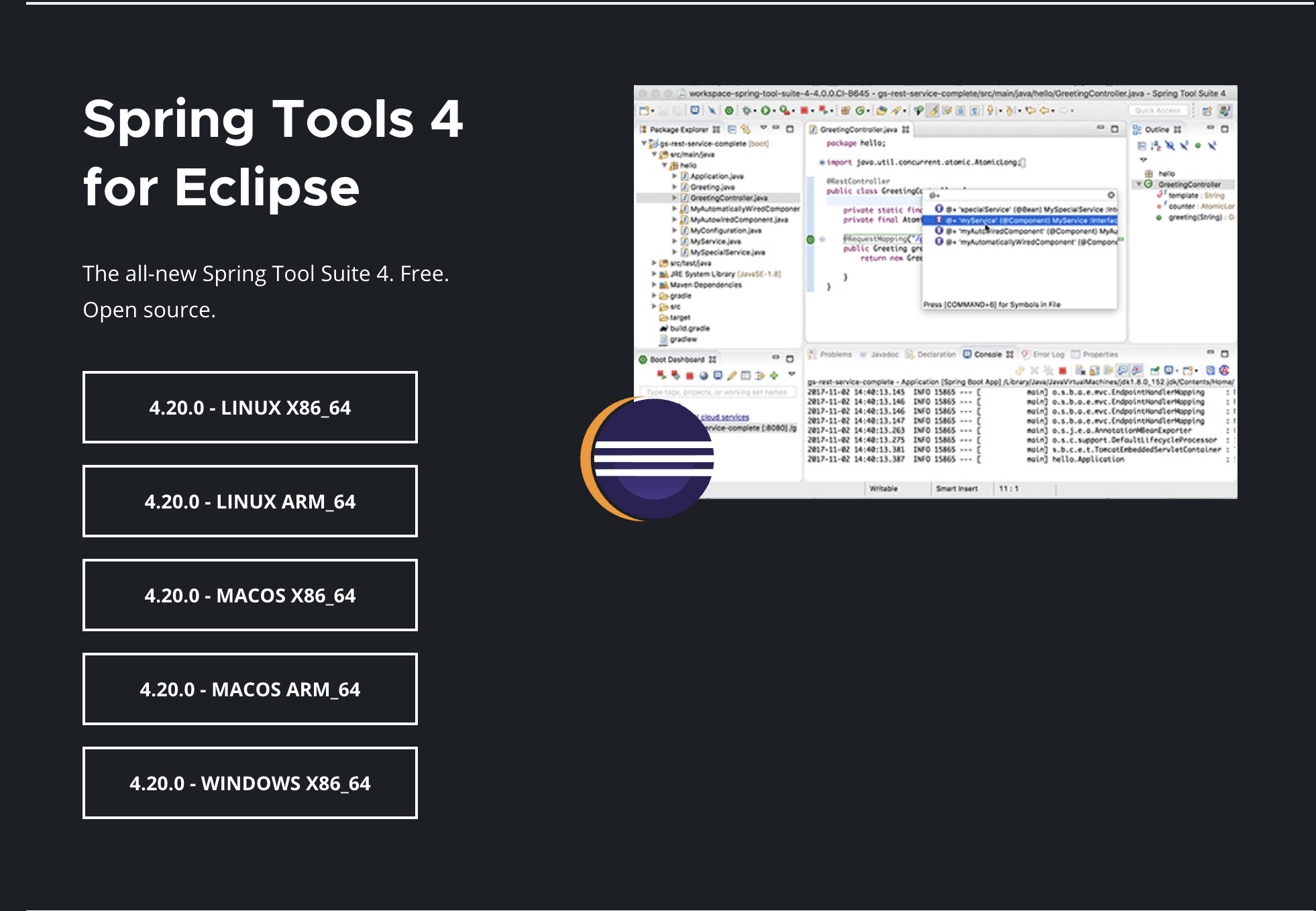Download 4.20.0 Linux x86_64 build
The height and width of the screenshot is (911, 1316).
(250, 407)
